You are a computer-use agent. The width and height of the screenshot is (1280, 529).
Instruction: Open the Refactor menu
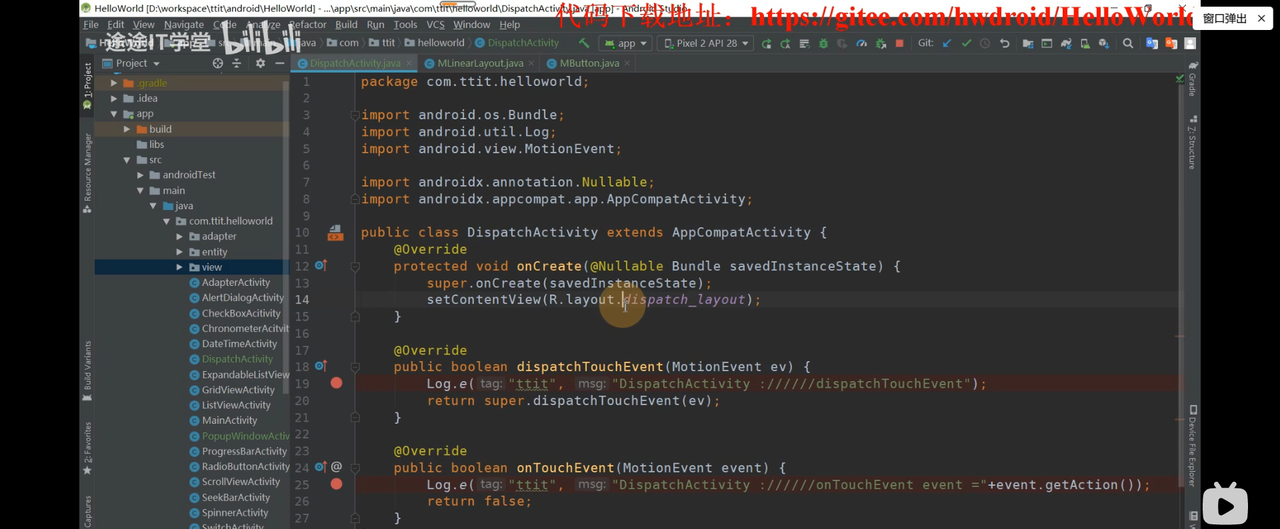(307, 24)
